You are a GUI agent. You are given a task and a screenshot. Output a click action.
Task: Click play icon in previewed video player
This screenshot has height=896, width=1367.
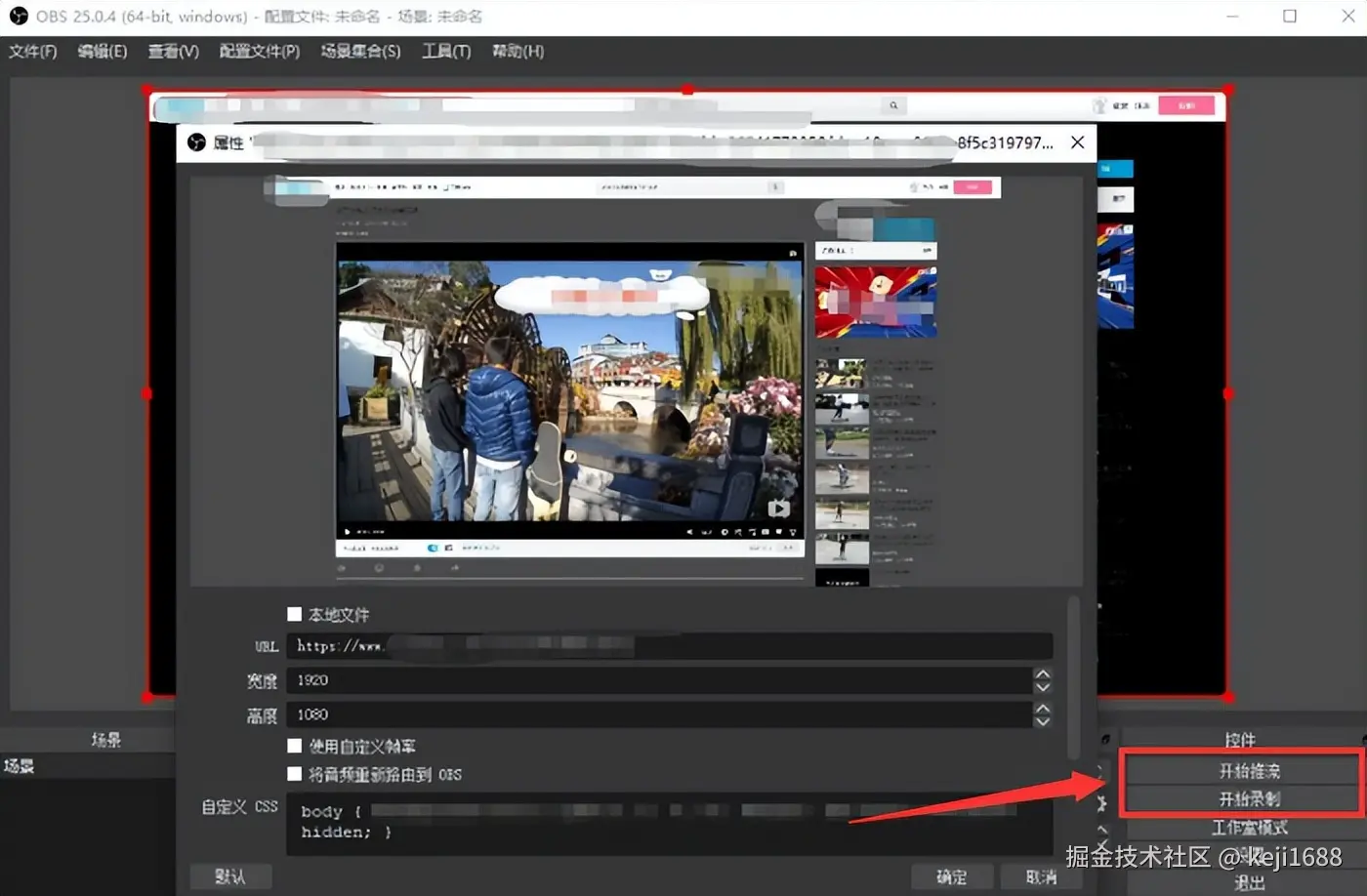[346, 532]
